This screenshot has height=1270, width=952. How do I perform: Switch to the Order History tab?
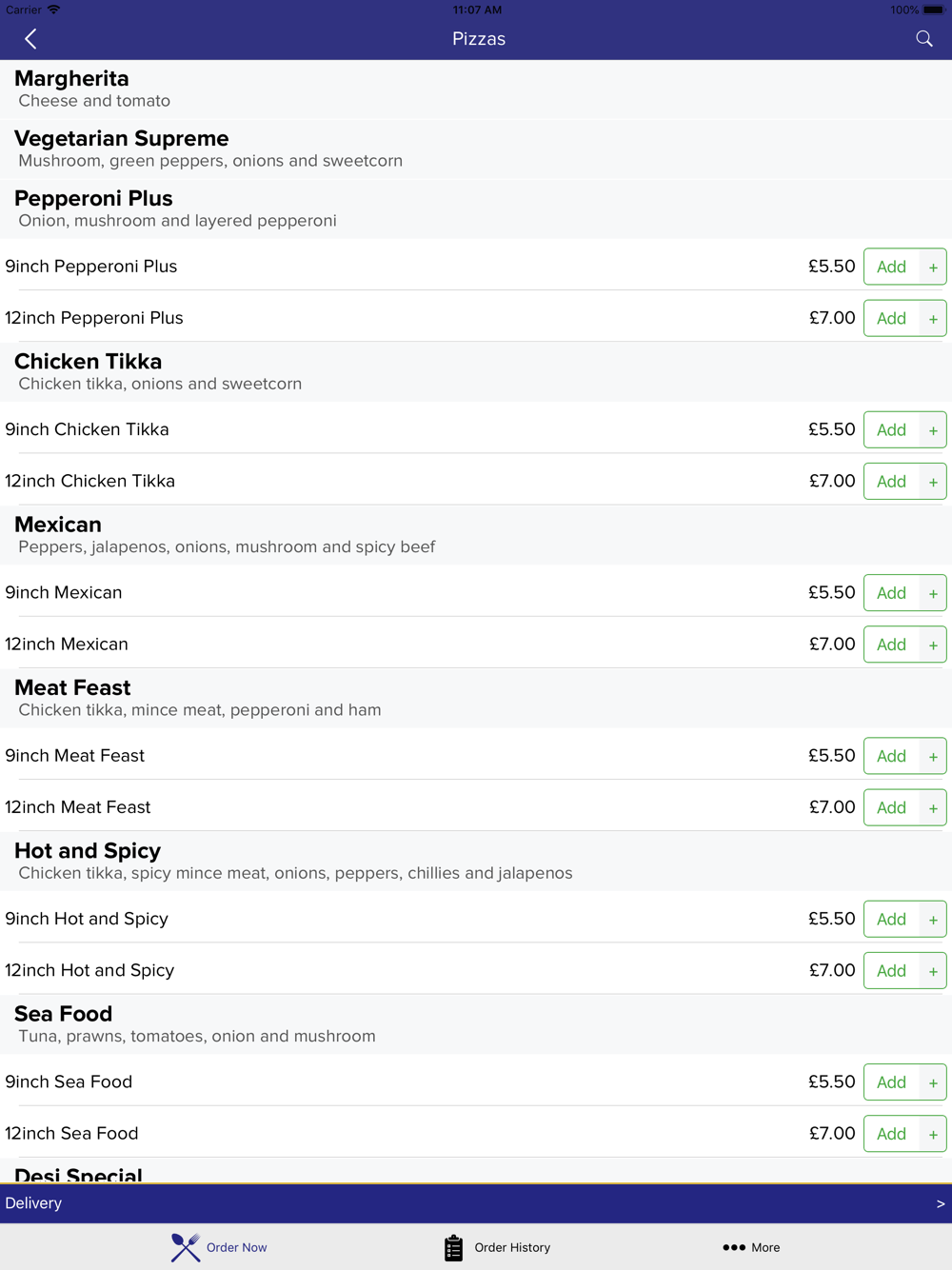(497, 1247)
